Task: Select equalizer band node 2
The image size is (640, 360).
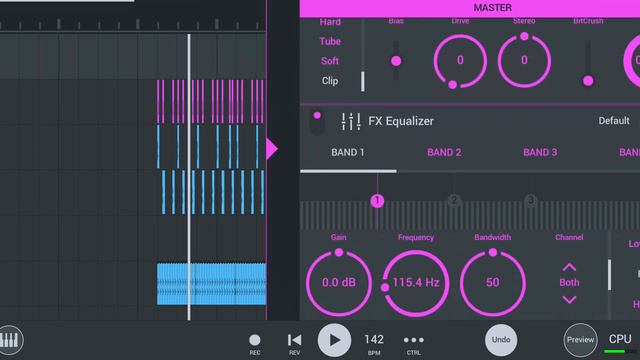Action: click(454, 200)
